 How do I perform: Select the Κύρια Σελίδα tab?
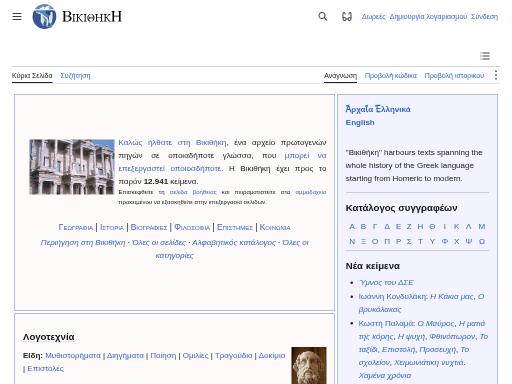[32, 76]
